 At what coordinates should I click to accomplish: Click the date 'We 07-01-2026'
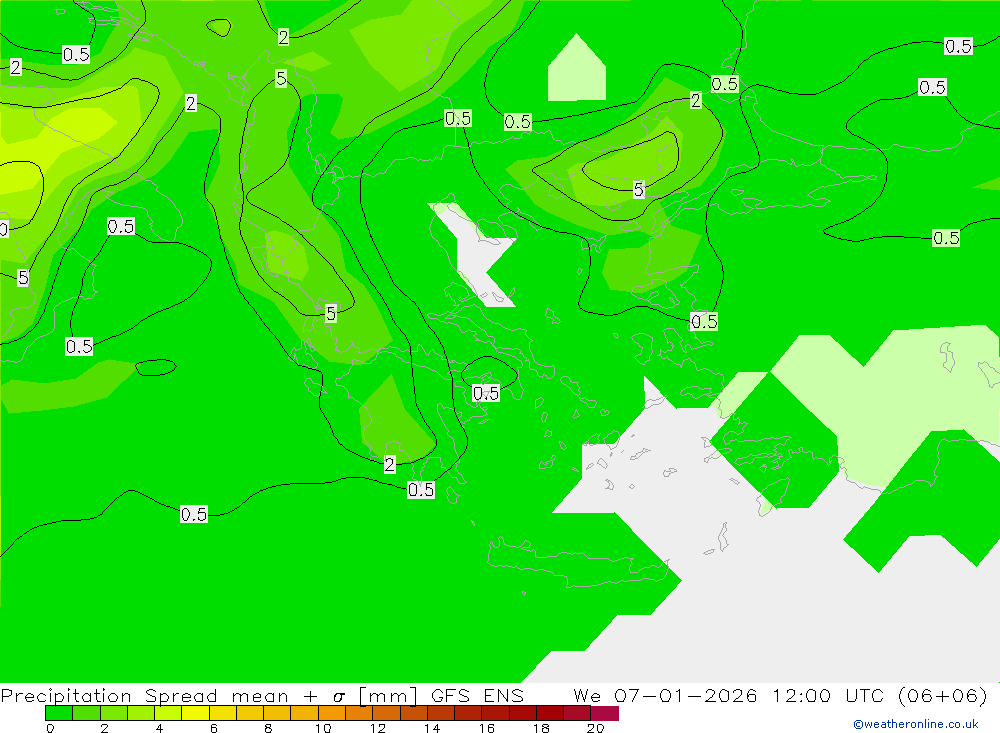[x=665, y=695]
